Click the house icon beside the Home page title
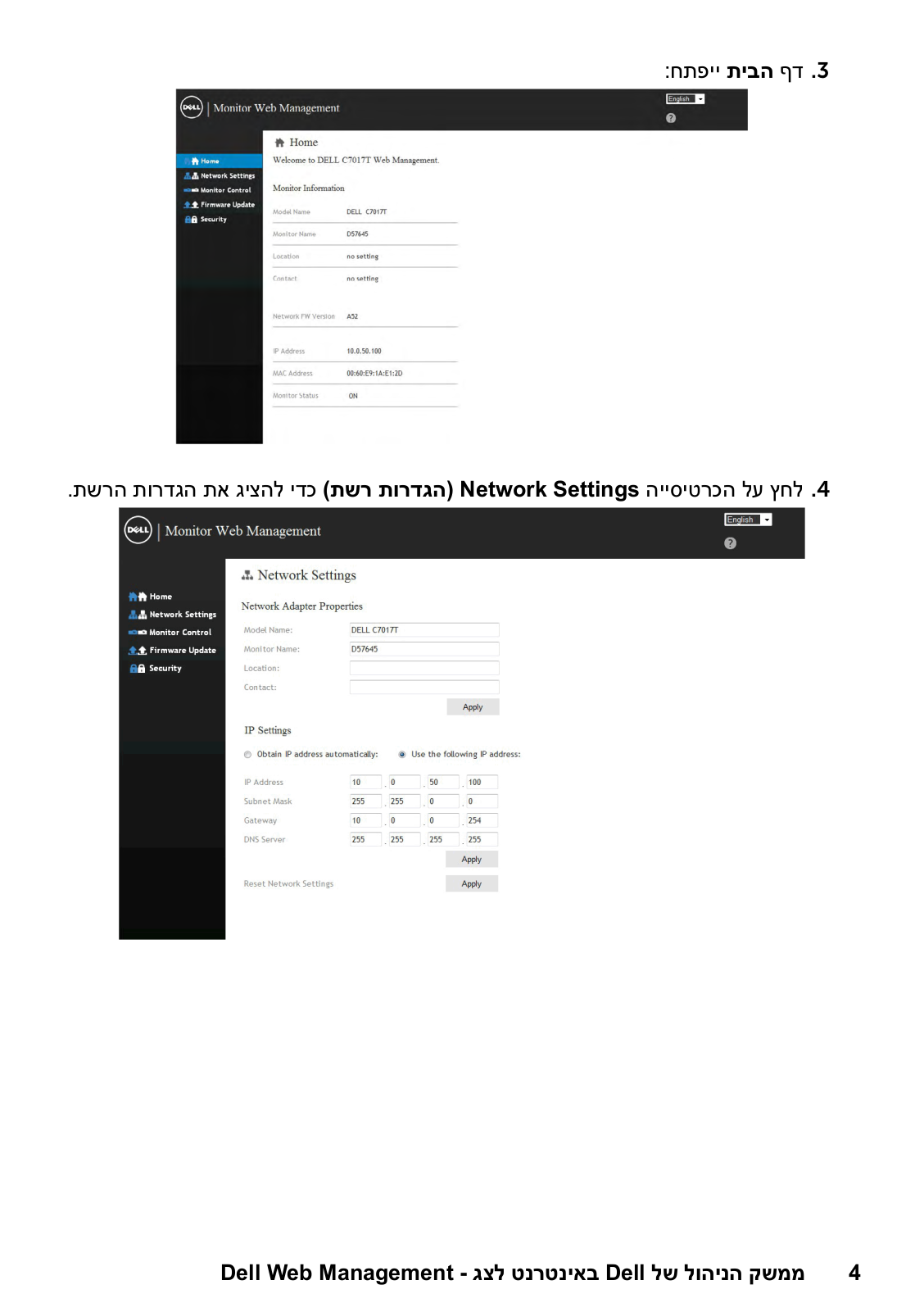The width and height of the screenshot is (924, 1312). [x=279, y=143]
